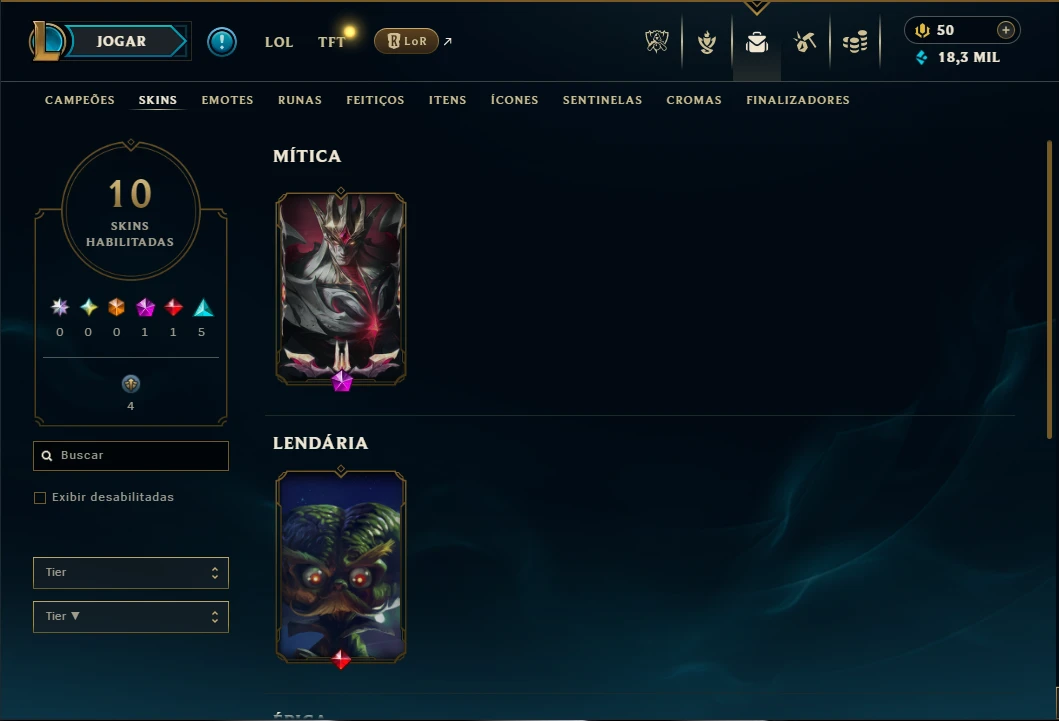Open the Emotes tab
This screenshot has height=721, width=1059.
[x=227, y=100]
